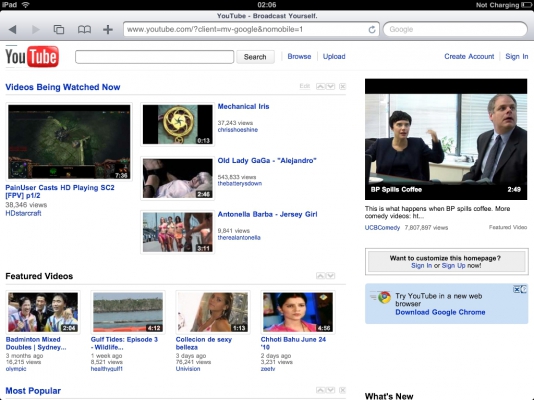This screenshot has width=534, height=400.
Task: Open Chhoti Bahu June 24 '10 title
Action: pyautogui.click(x=293, y=343)
